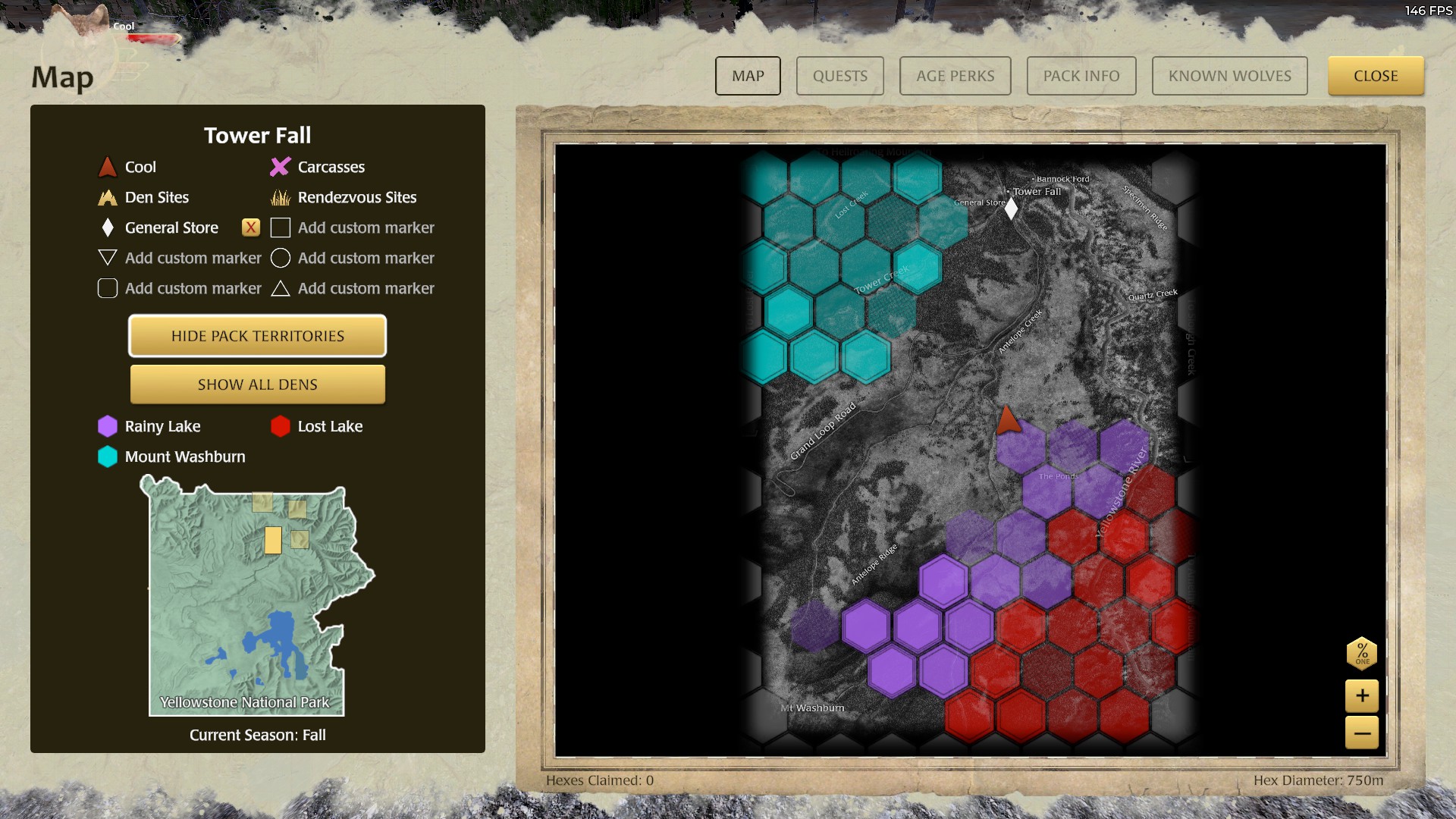Click the red health bar under Cool
Viewport: 1456px width, 819px height.
[155, 37]
